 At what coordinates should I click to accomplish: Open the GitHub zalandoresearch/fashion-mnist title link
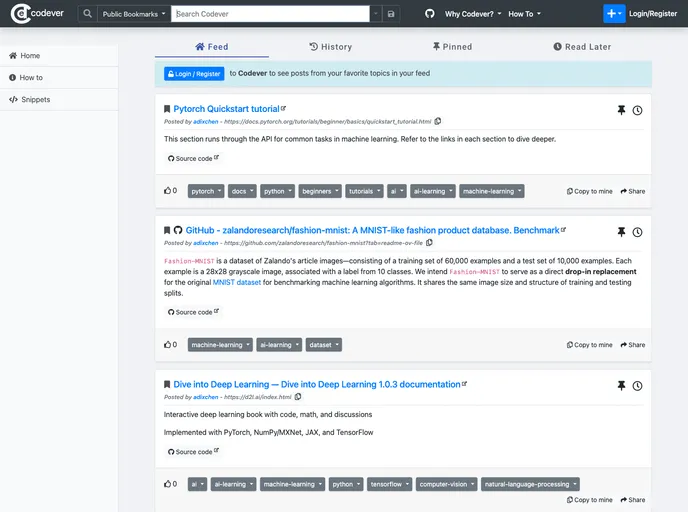coord(373,230)
